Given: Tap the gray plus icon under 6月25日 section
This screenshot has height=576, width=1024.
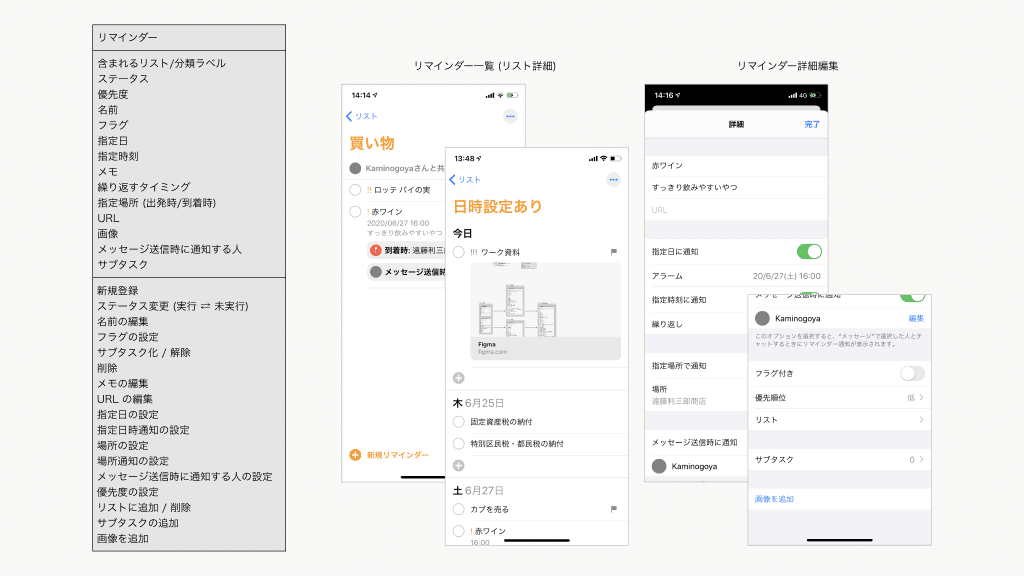Looking at the screenshot, I should point(458,466).
